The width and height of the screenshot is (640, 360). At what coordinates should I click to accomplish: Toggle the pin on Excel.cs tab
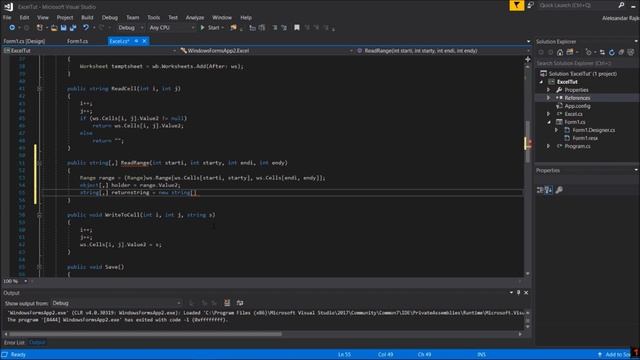(x=136, y=41)
